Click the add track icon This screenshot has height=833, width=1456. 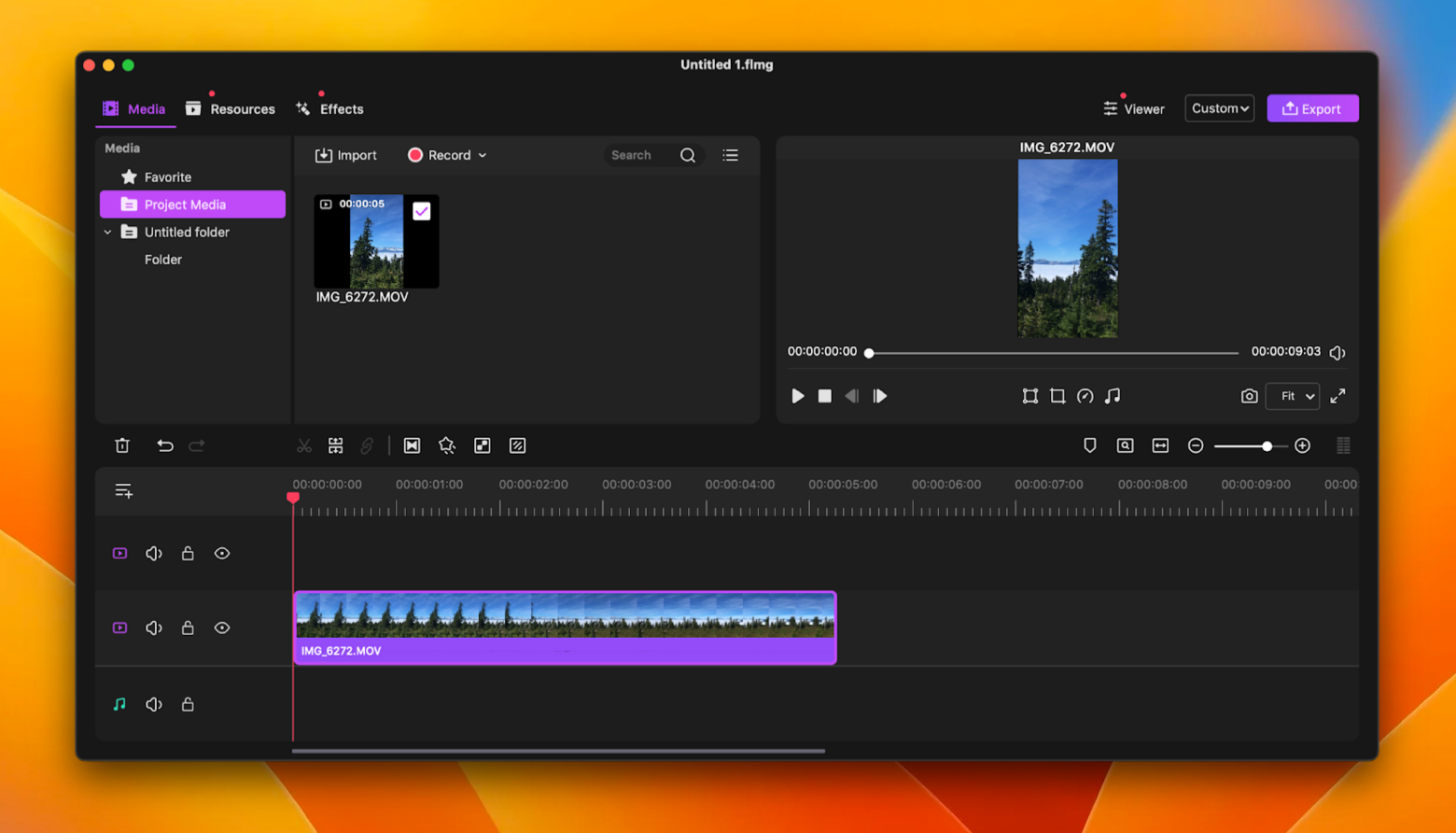[123, 491]
